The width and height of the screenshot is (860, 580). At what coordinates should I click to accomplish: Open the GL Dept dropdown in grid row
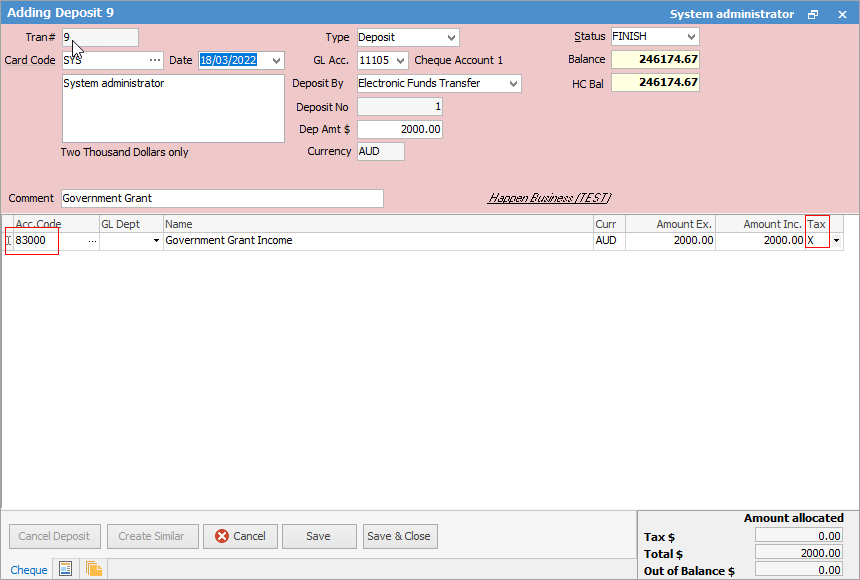[156, 241]
